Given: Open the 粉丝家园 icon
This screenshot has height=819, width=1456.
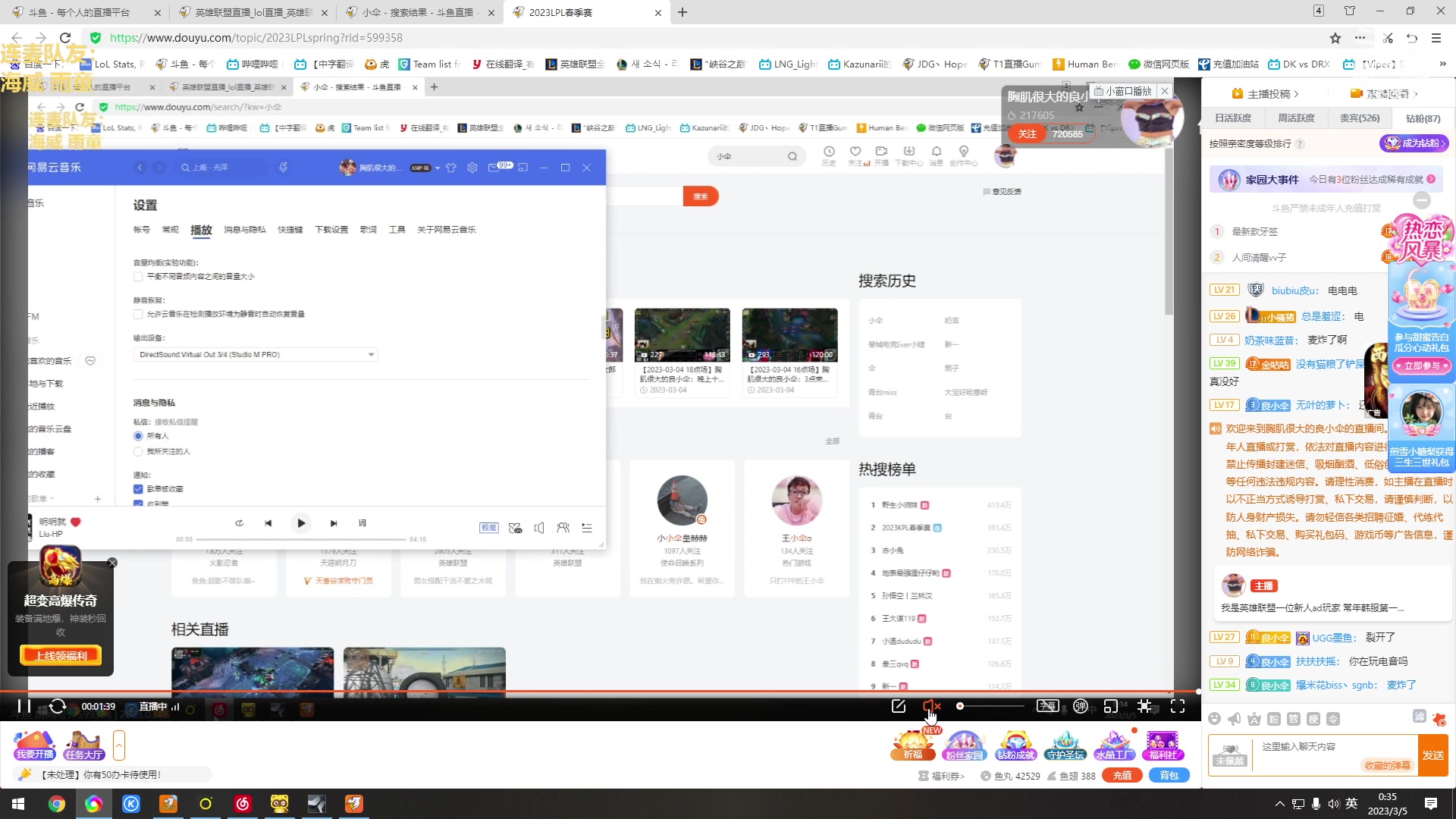Looking at the screenshot, I should click(x=964, y=745).
